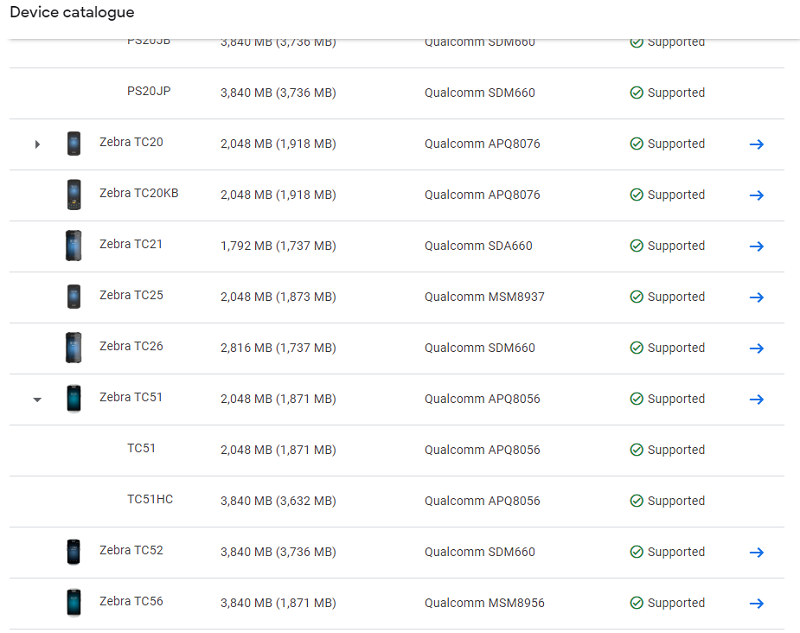Select the PS20JP model name
Viewport: 800px width, 633px height.
click(149, 91)
